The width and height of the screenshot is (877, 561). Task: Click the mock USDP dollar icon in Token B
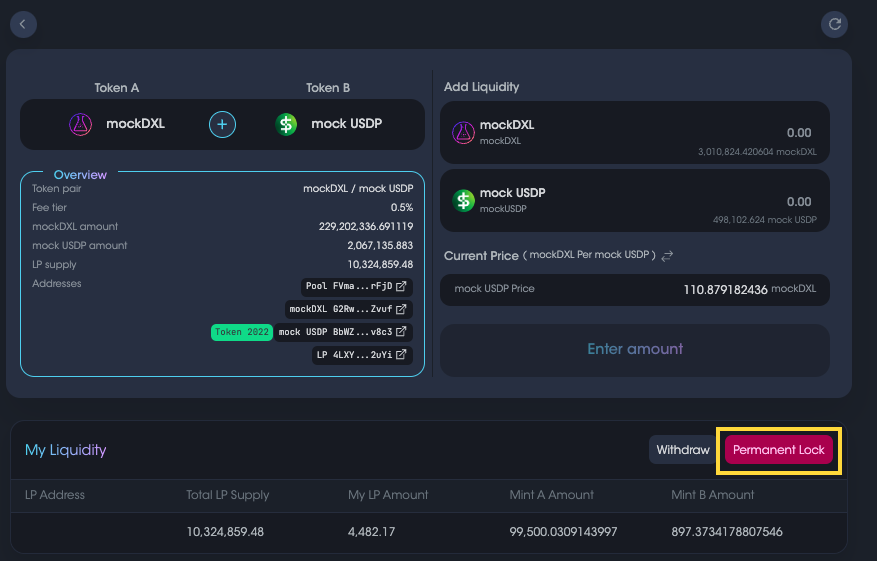[x=287, y=125]
